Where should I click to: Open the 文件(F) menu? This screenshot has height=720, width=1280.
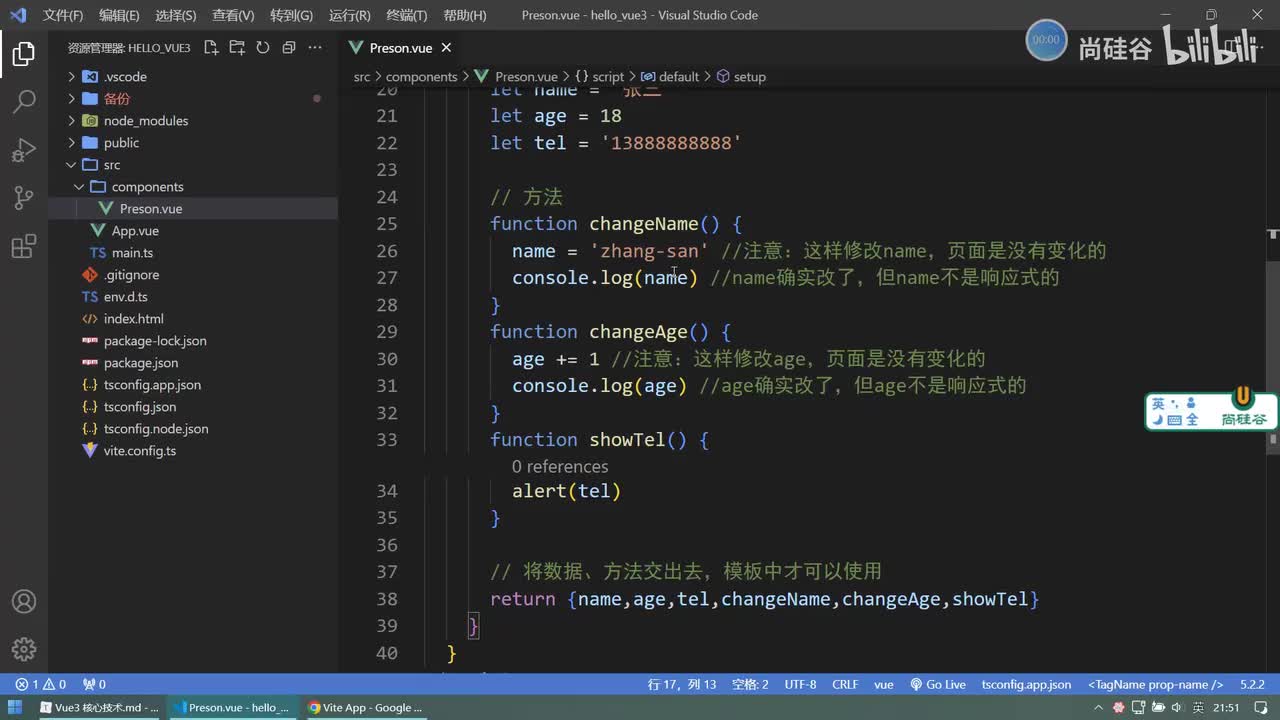[63, 15]
